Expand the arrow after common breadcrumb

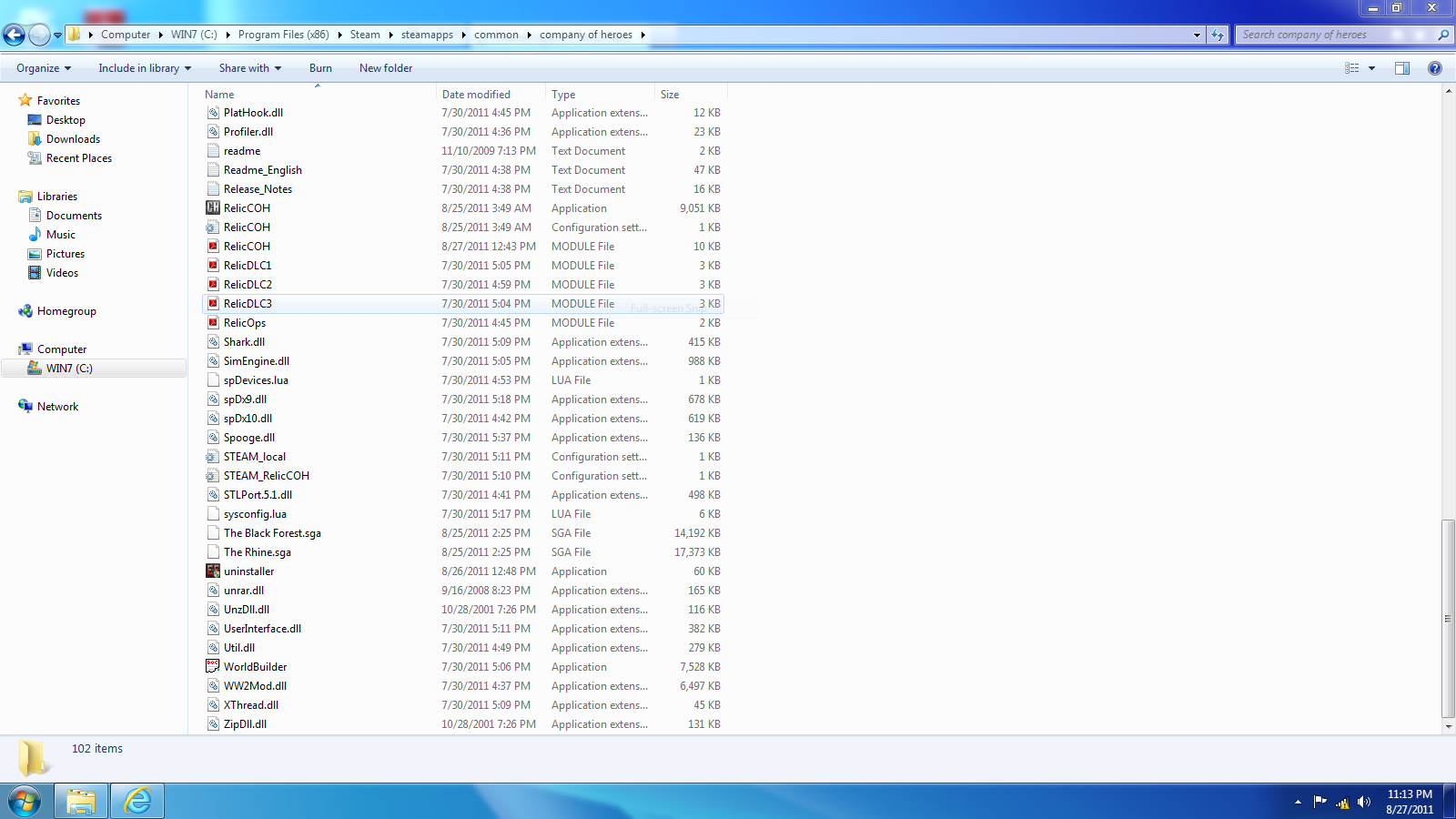[529, 35]
